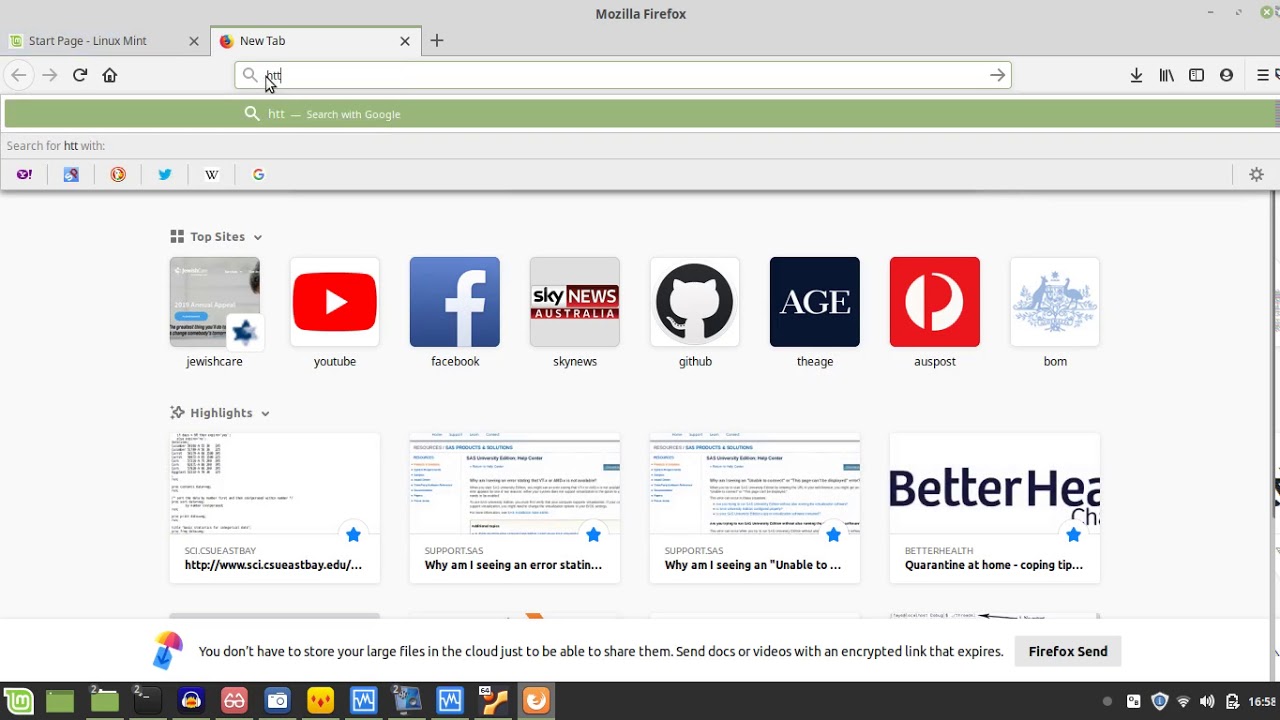Open the Linux Mint start menu
This screenshot has width=1280, height=720.
point(18,701)
